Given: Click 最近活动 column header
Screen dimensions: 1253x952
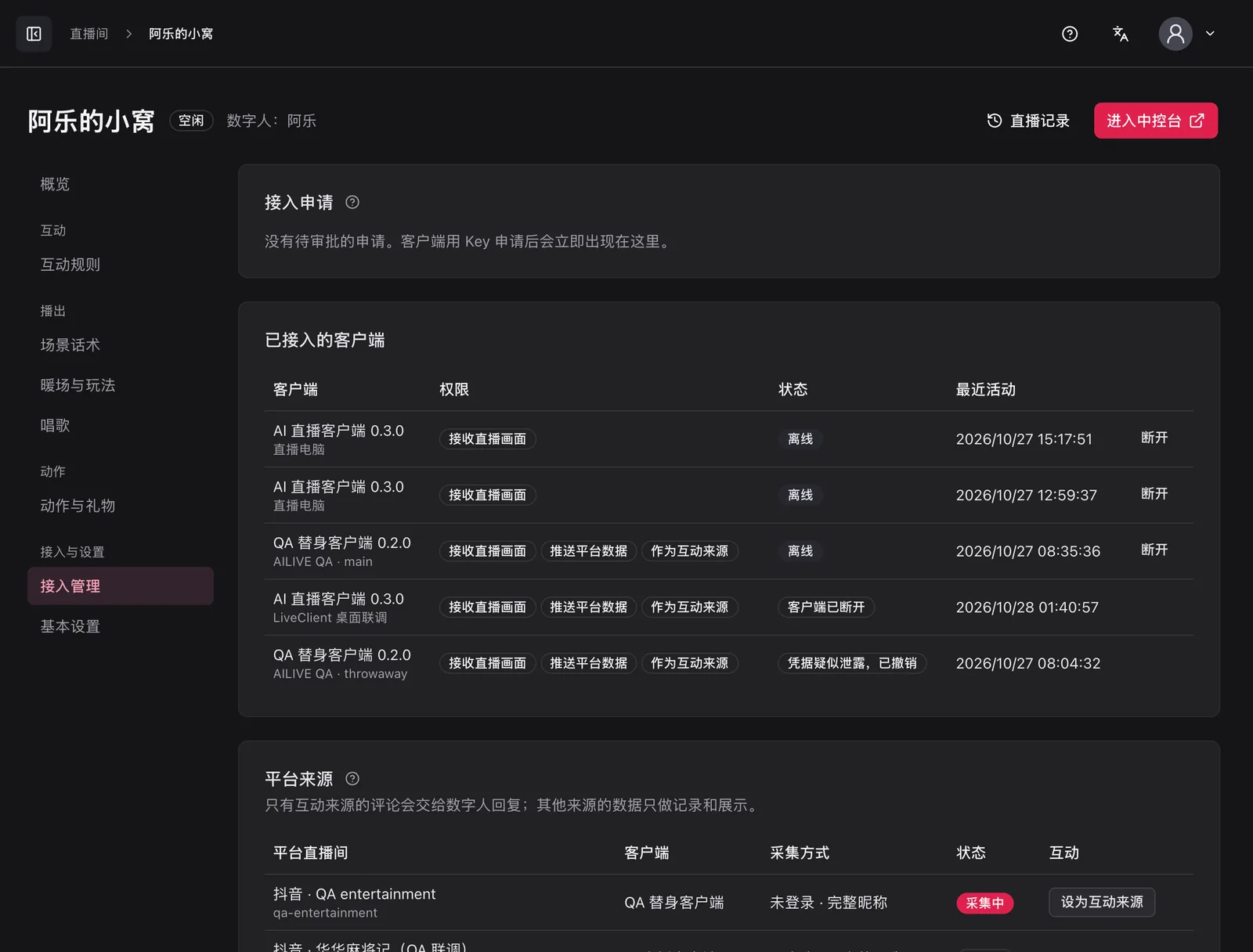Looking at the screenshot, I should tap(986, 390).
